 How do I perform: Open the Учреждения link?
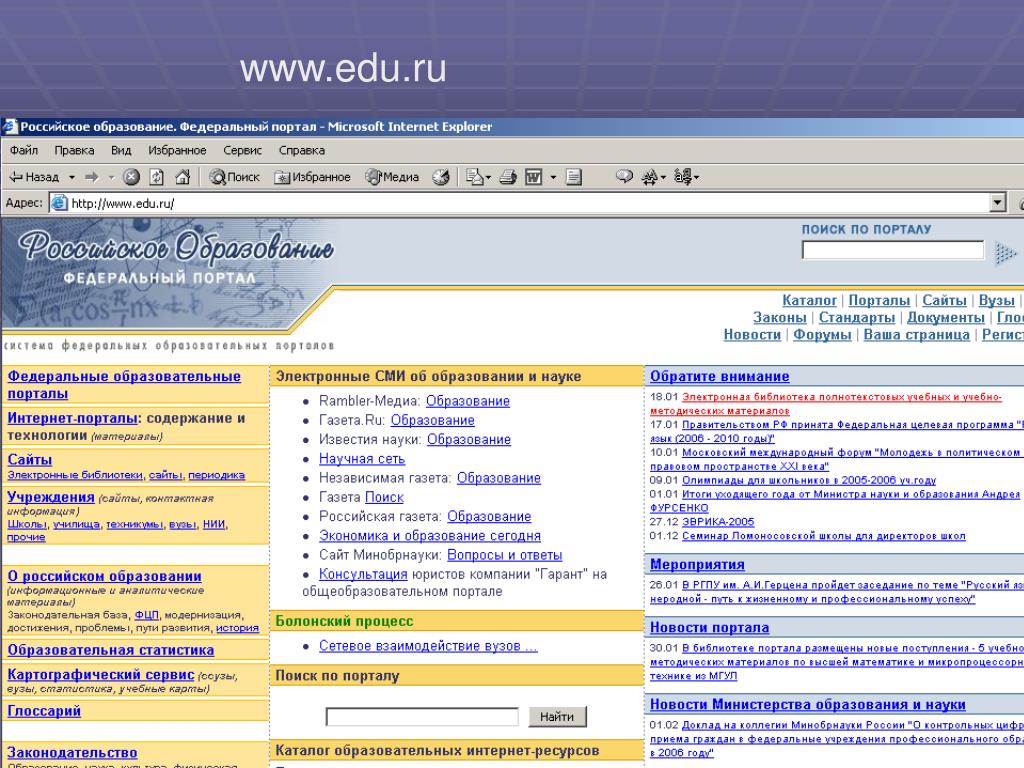pyautogui.click(x=51, y=497)
